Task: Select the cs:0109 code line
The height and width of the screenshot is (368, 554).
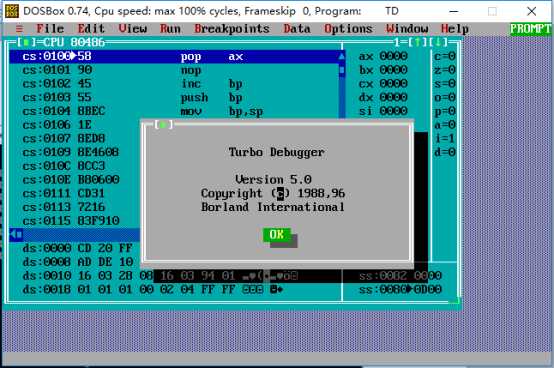Action: coord(75,152)
